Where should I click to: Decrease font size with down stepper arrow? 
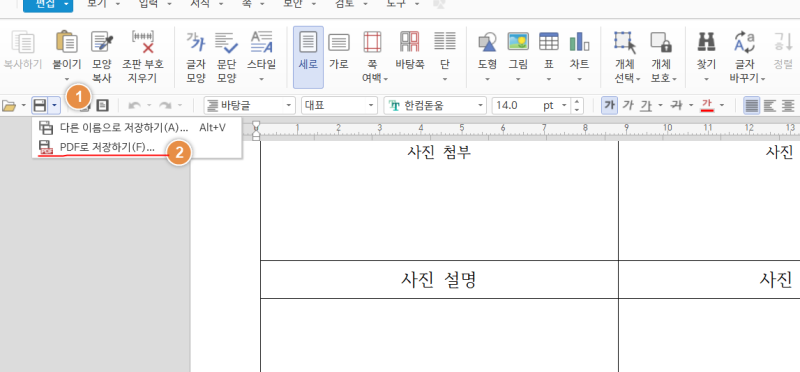(x=577, y=110)
